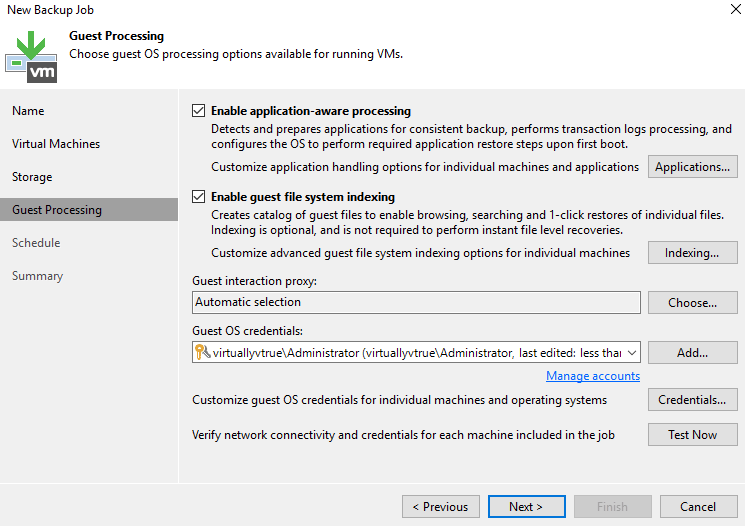Toggle Enable application-aware processing checkbox
The width and height of the screenshot is (745, 526).
click(198, 111)
